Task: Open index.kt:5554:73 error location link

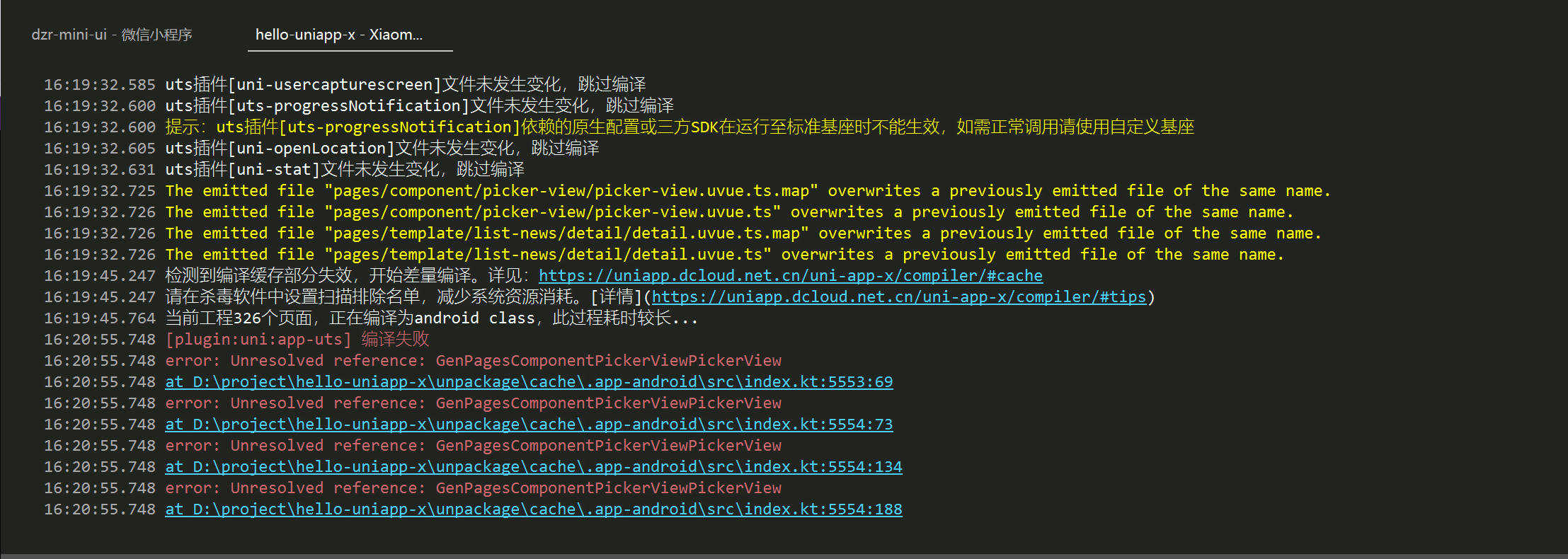Action: pyautogui.click(x=529, y=425)
